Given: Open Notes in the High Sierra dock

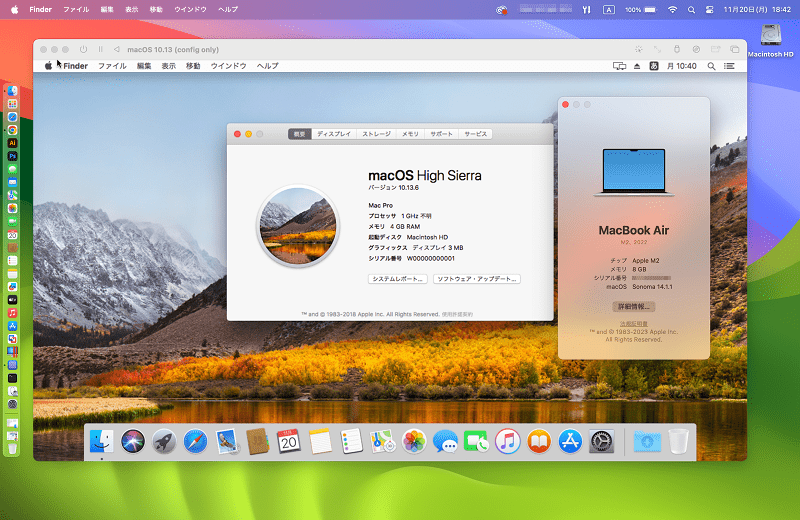Looking at the screenshot, I should click(x=320, y=441).
